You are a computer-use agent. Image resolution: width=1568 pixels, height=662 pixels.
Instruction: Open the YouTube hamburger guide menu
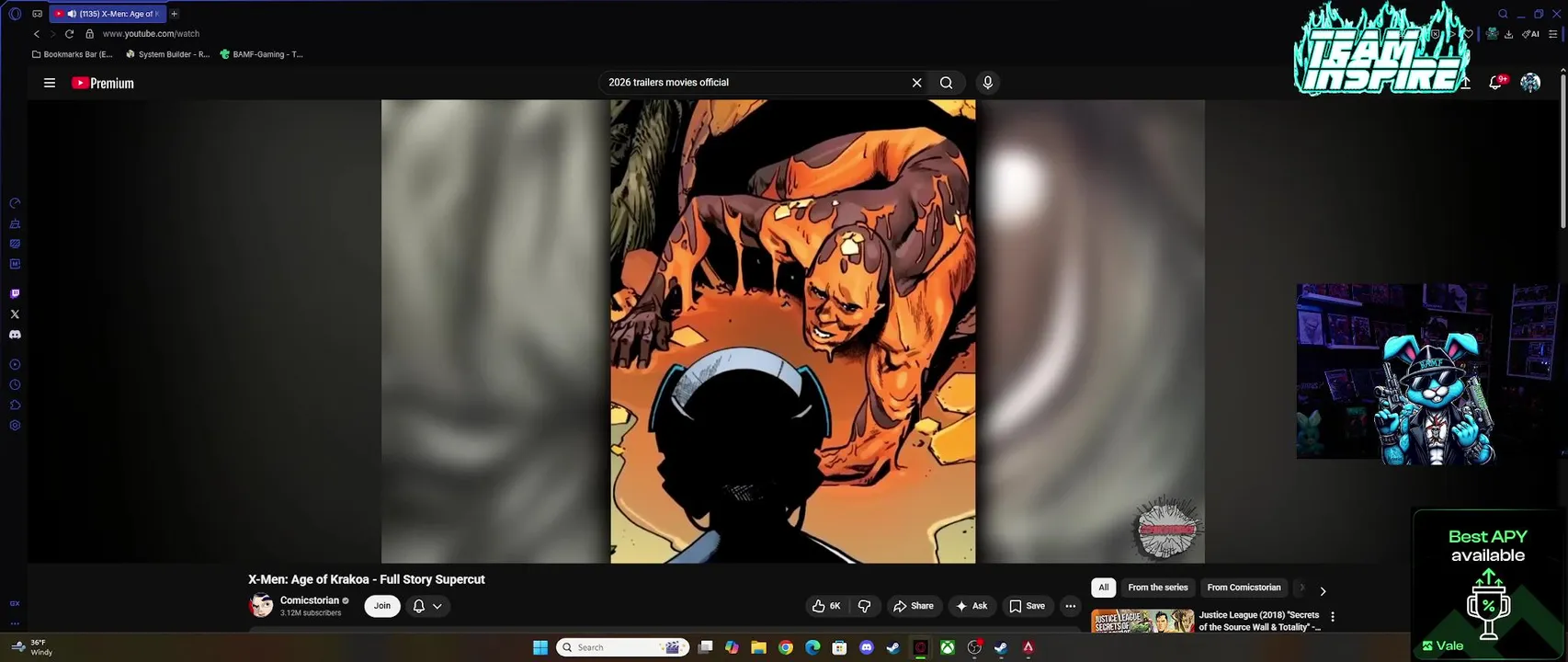(x=50, y=83)
